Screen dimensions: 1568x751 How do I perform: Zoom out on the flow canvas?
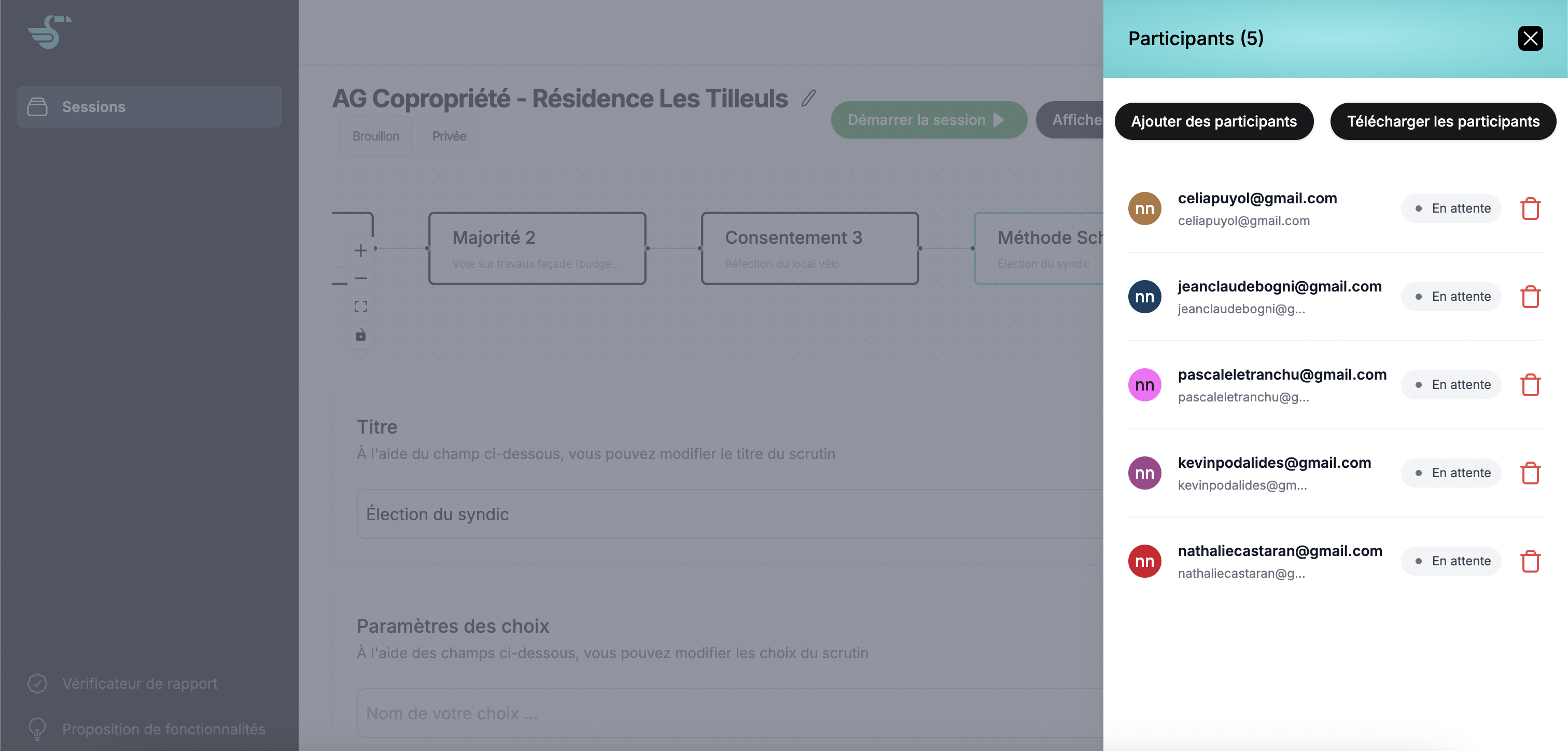[x=360, y=279]
